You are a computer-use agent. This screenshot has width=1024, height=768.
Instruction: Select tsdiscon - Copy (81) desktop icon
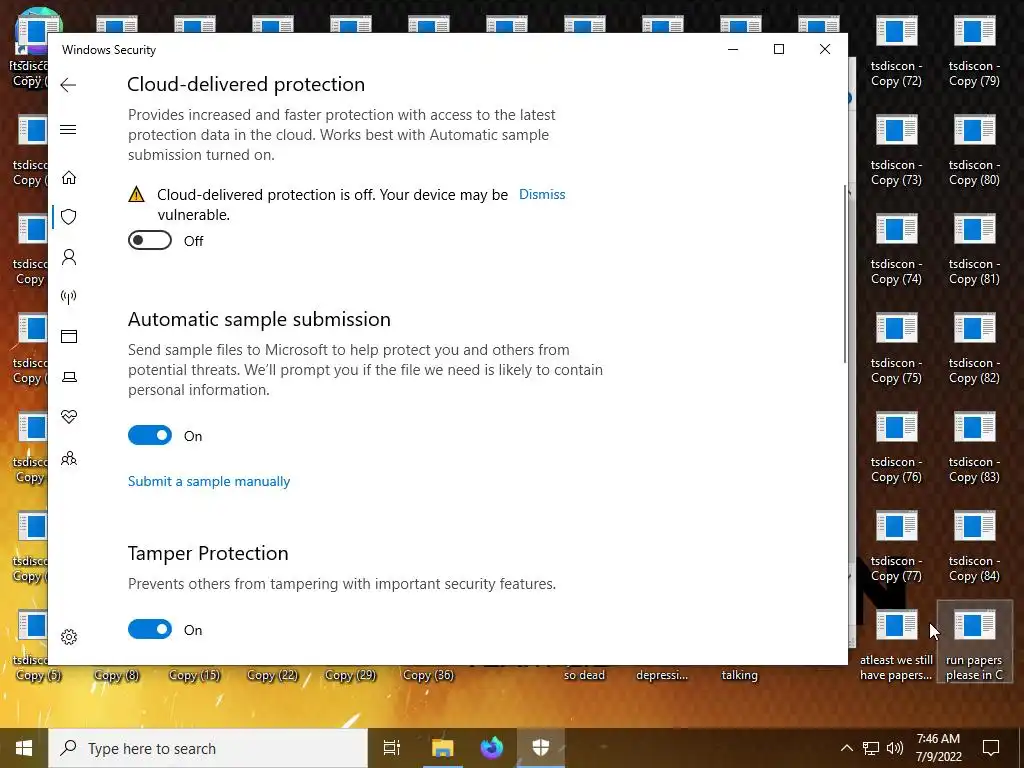point(974,250)
